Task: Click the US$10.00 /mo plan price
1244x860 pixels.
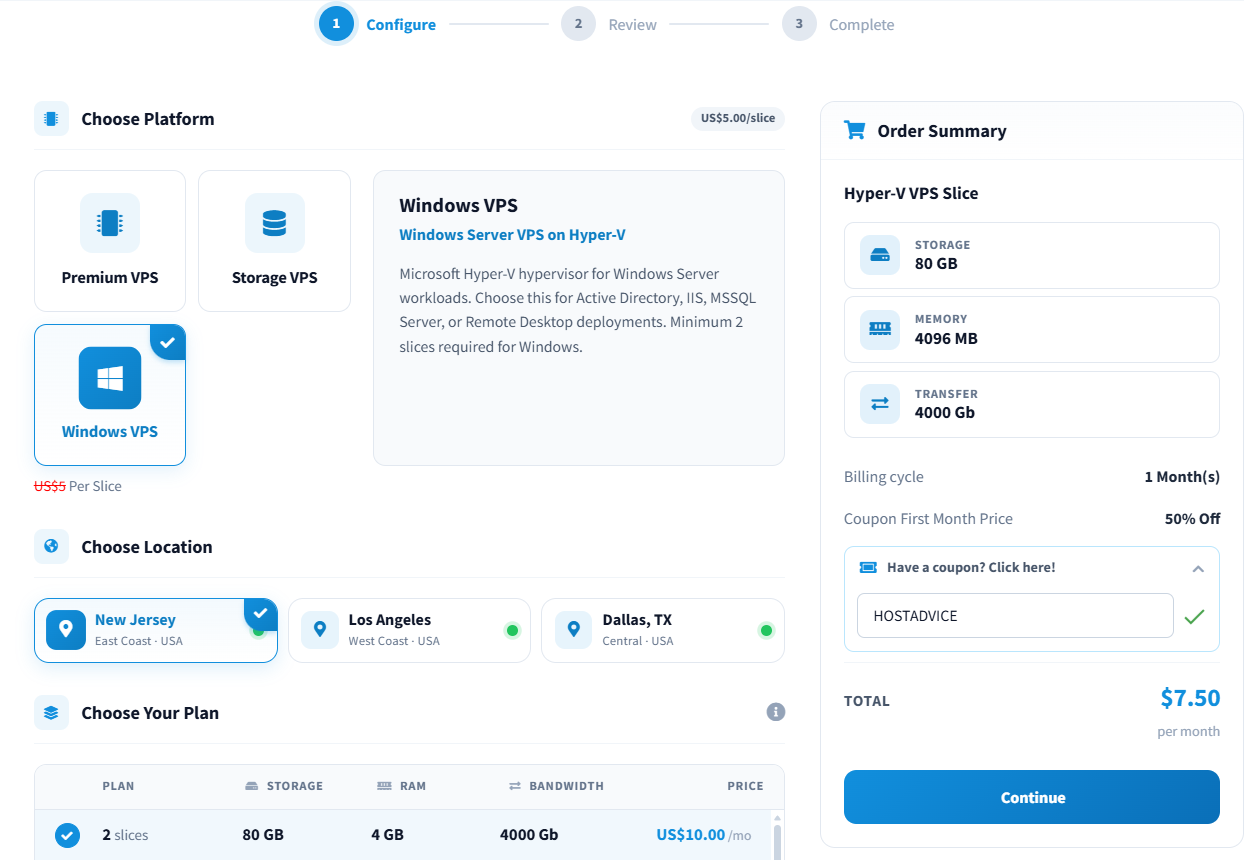Action: [x=704, y=834]
